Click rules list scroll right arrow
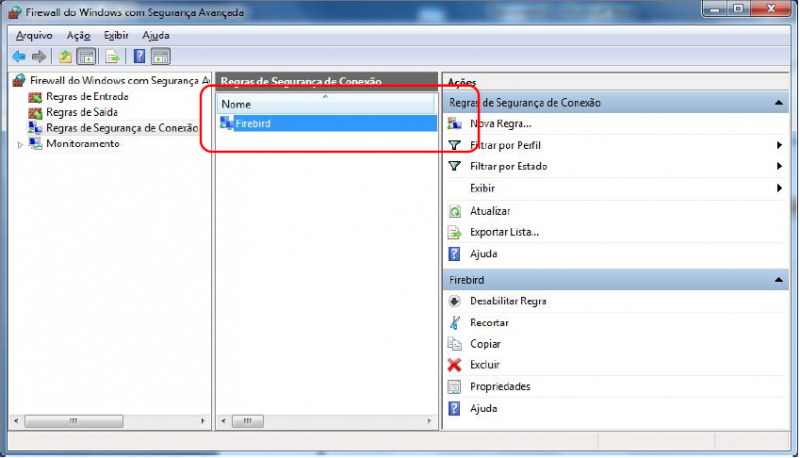 pyautogui.click(x=429, y=421)
